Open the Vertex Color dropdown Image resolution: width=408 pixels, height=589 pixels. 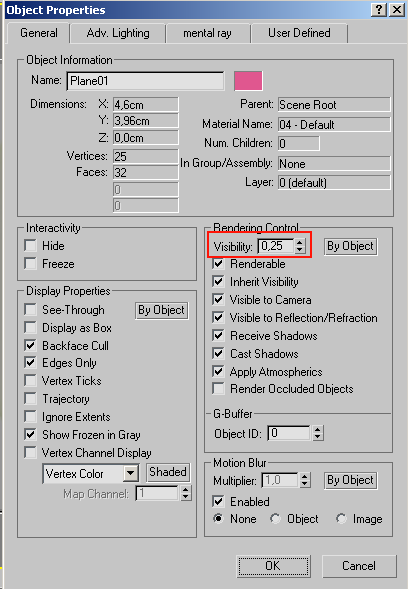coord(131,473)
